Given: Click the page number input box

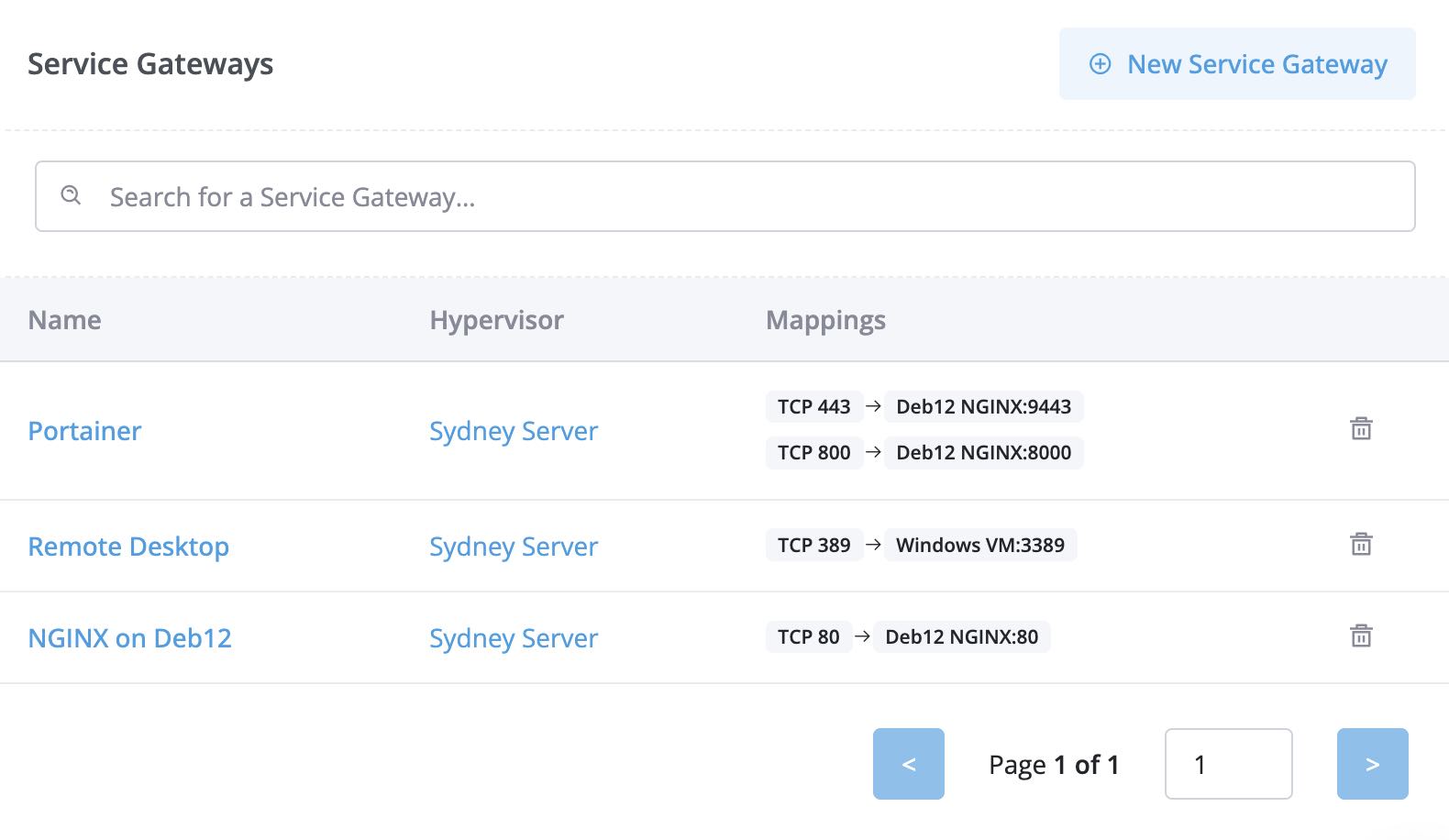Looking at the screenshot, I should 1228,764.
